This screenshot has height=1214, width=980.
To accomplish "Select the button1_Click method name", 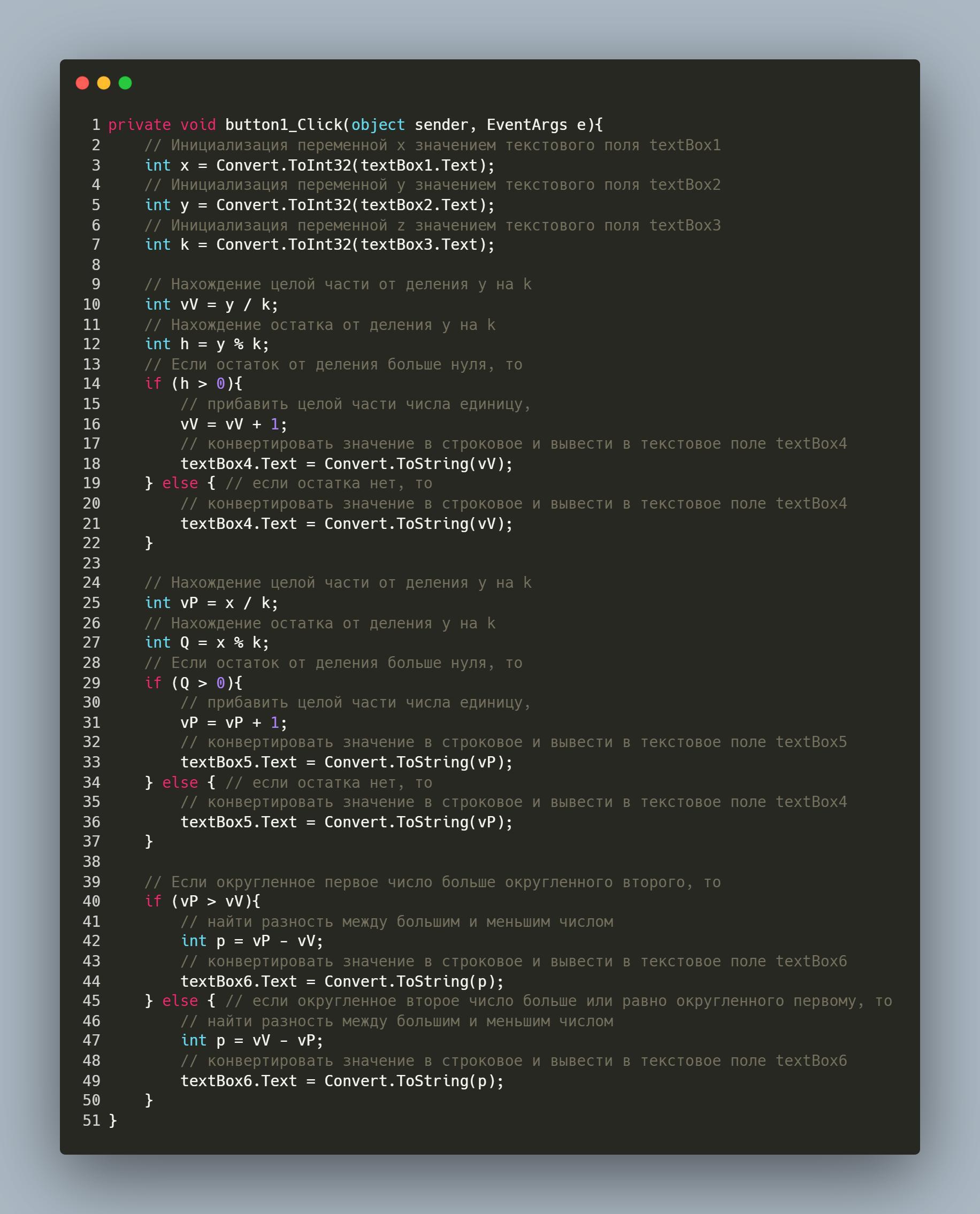I will click(x=284, y=125).
